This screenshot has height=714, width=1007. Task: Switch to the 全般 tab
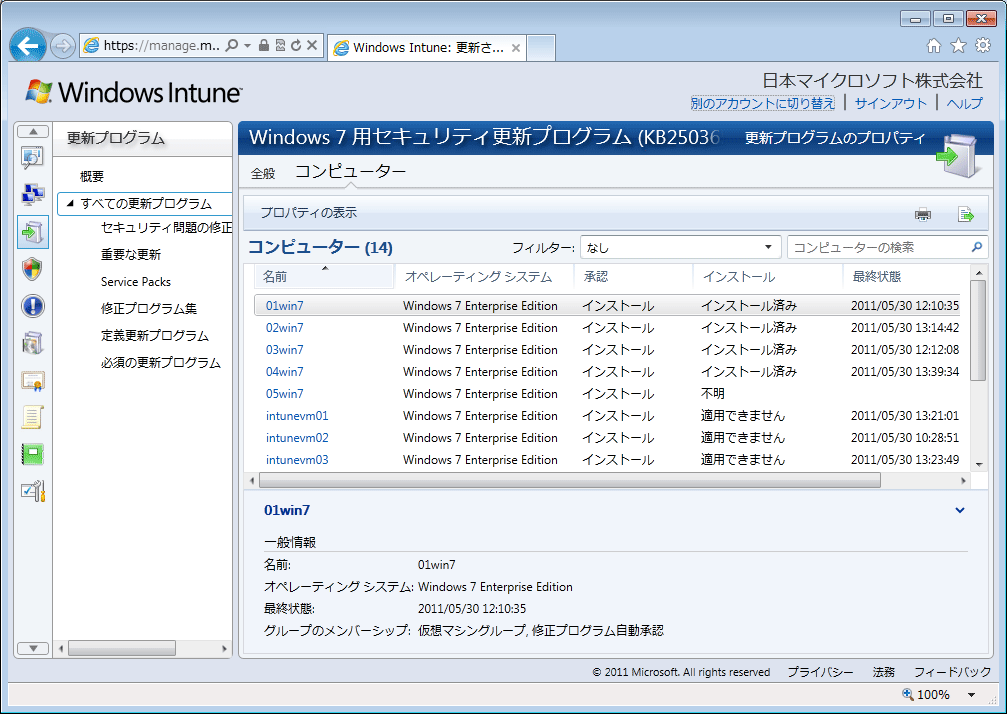[x=263, y=173]
